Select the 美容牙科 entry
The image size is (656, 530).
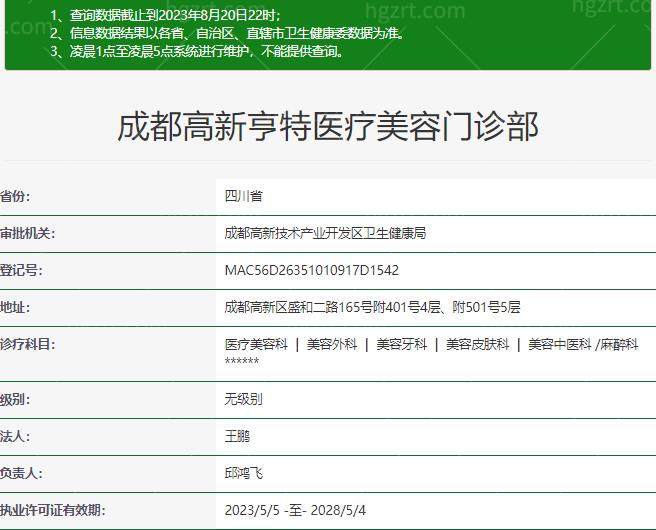point(402,344)
